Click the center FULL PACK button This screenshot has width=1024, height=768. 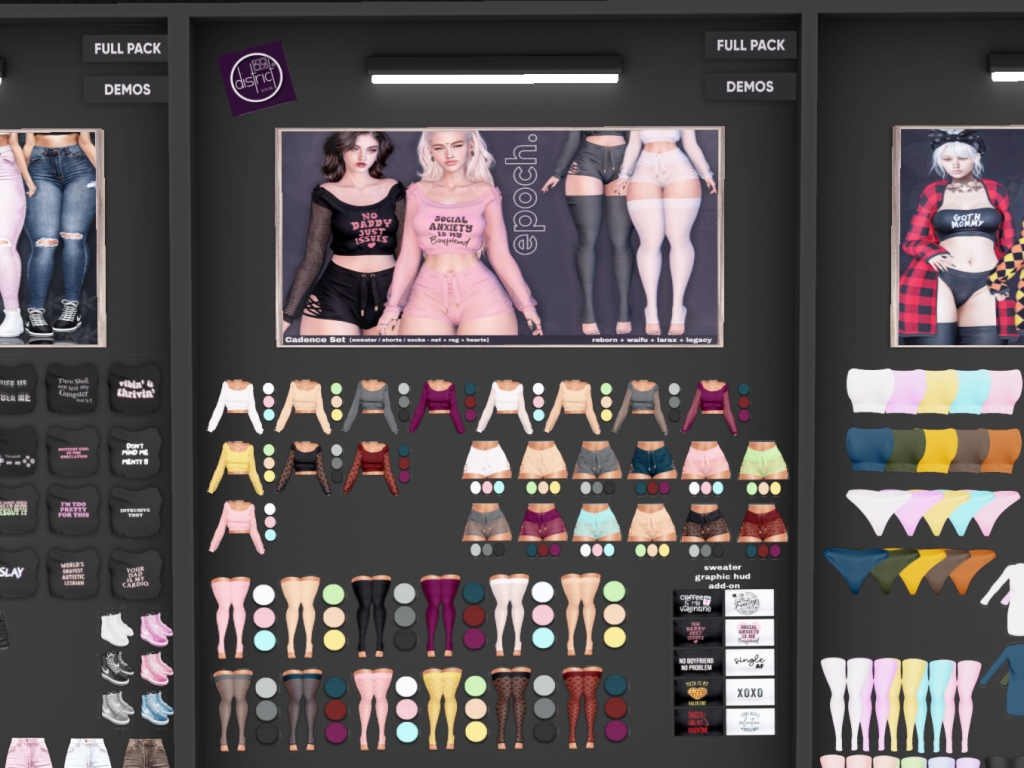(x=750, y=45)
